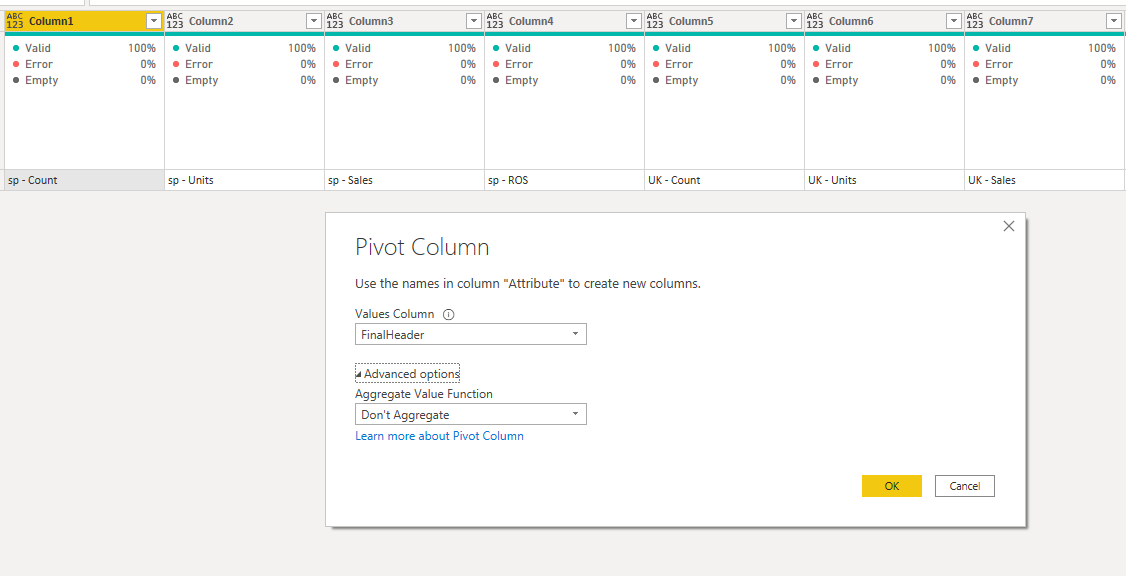
Task: Confirm the pivot with OK
Action: pos(892,486)
